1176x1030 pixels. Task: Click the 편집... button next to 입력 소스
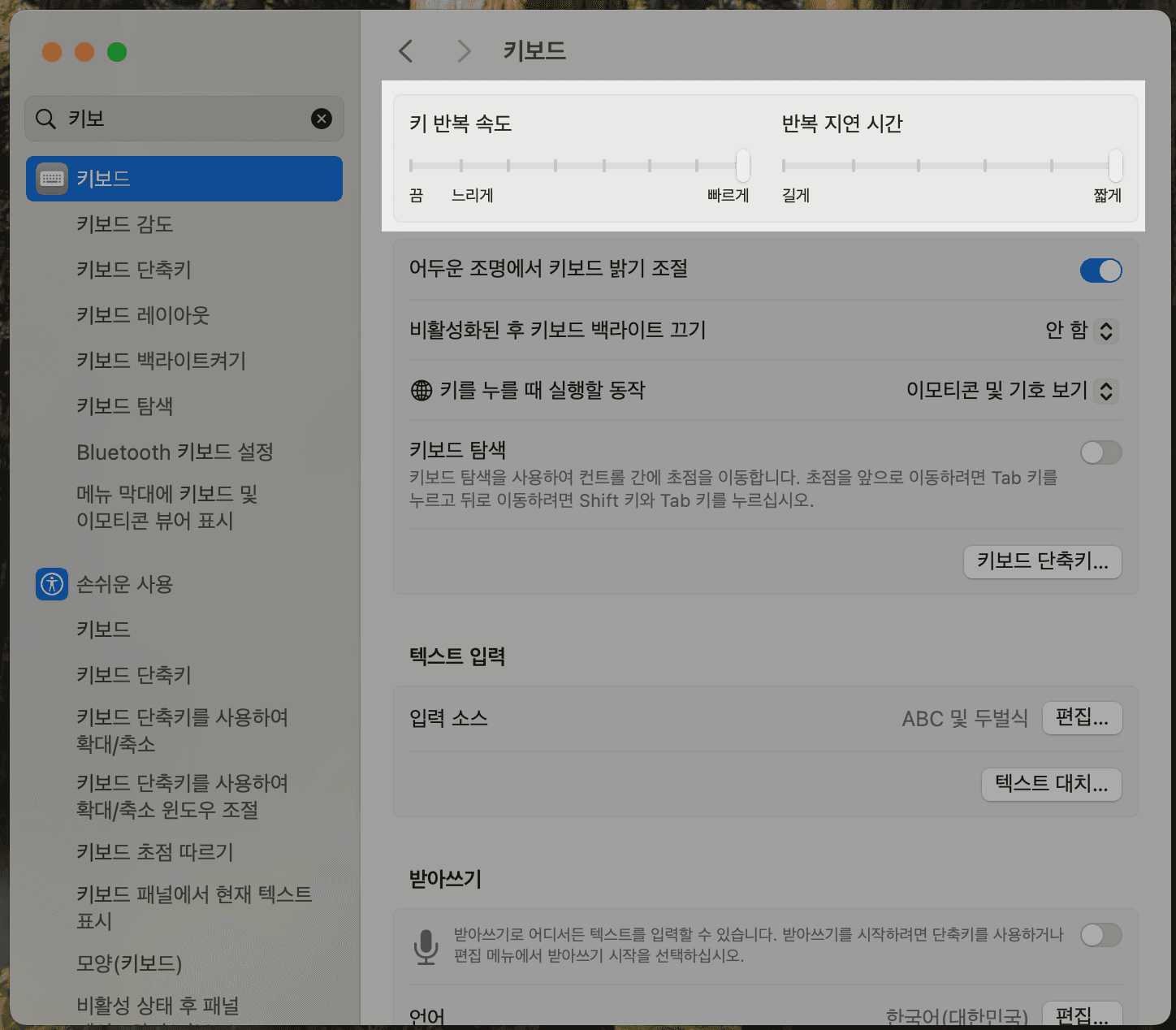[x=1082, y=718]
